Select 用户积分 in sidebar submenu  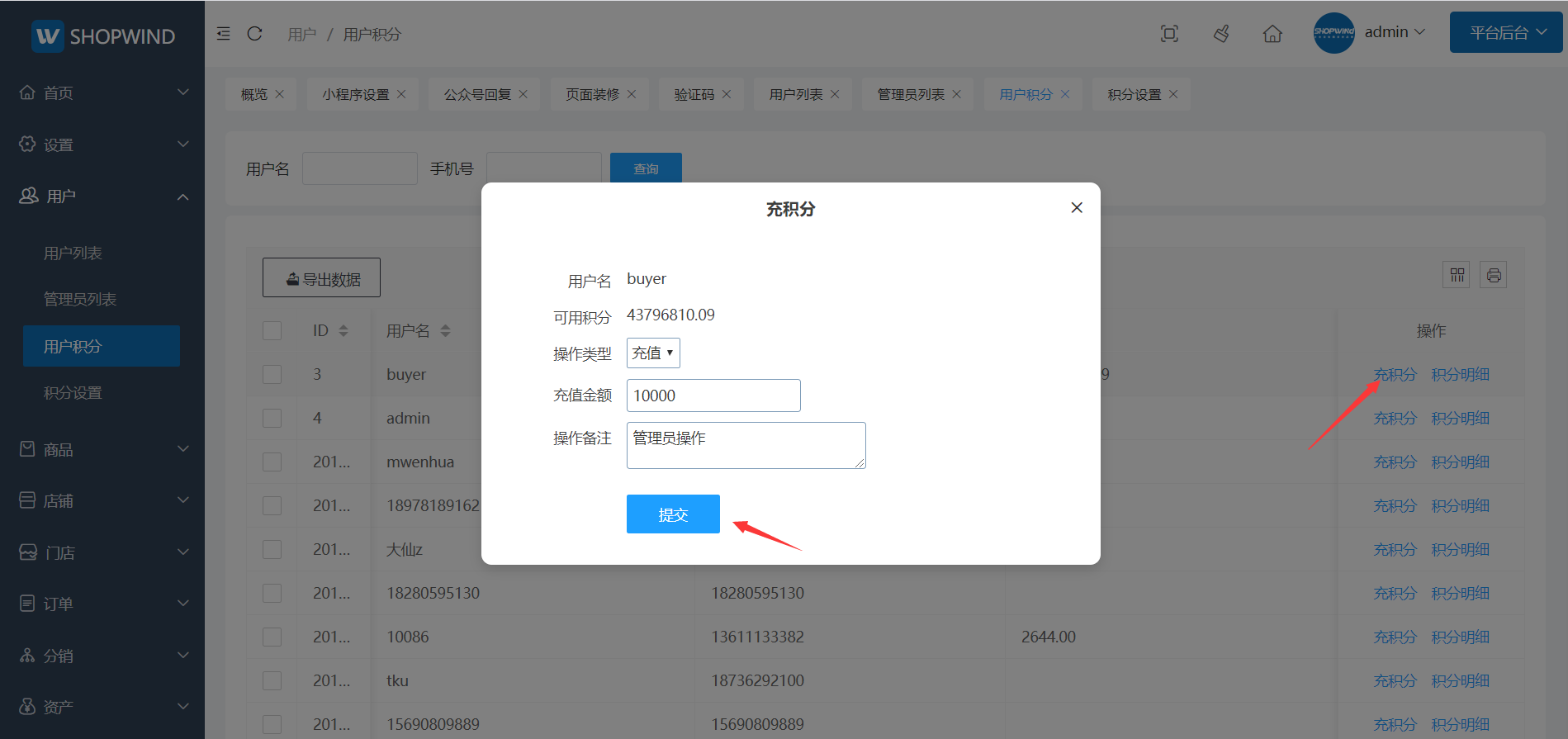[102, 346]
